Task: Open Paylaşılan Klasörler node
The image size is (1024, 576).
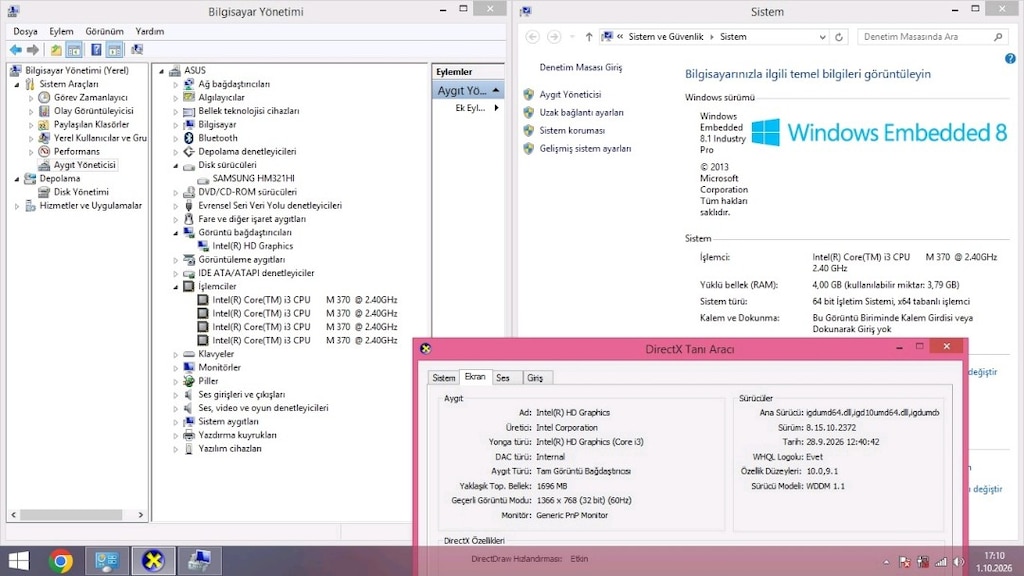Action: tap(91, 125)
